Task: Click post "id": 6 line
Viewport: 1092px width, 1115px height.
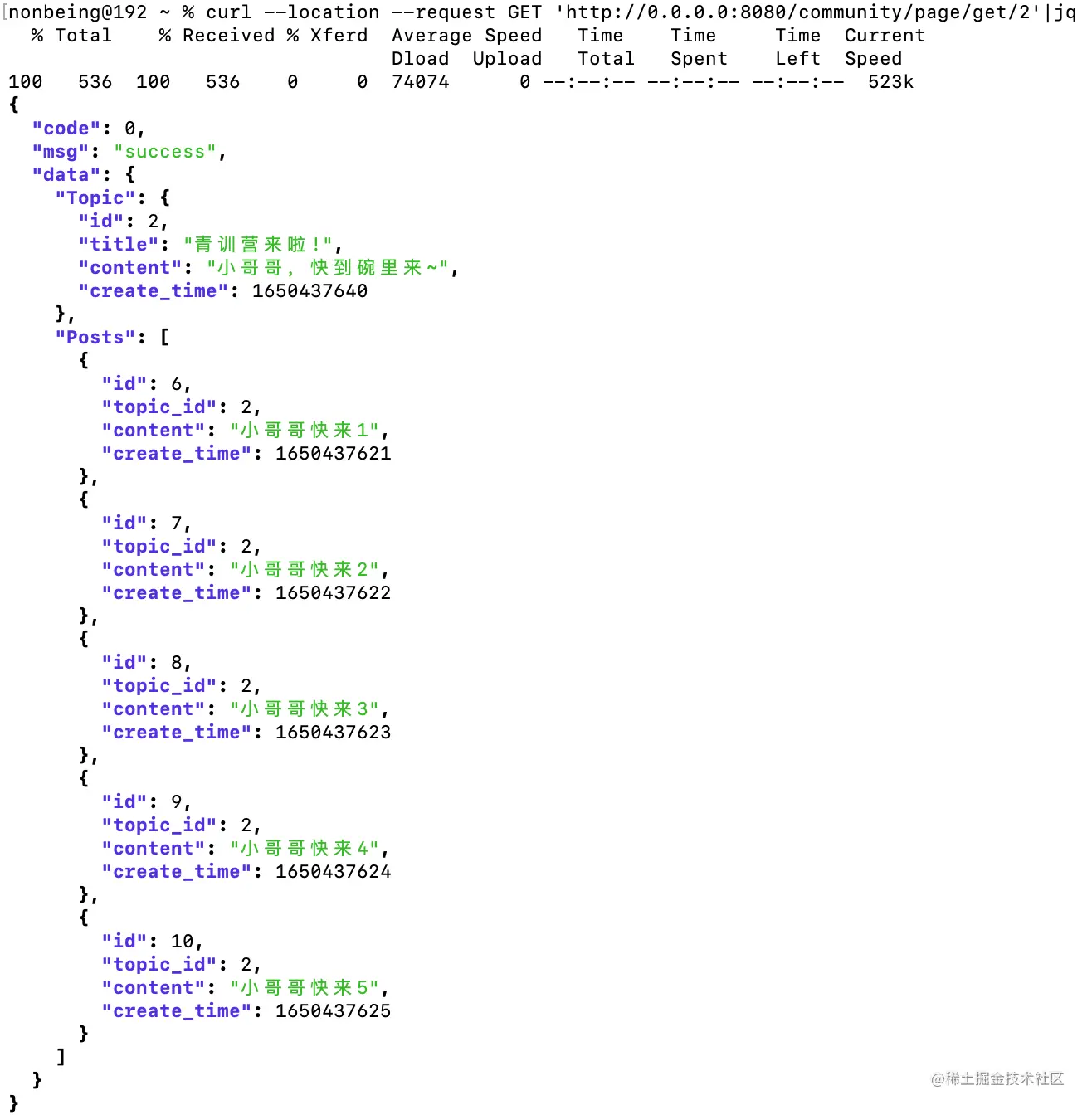Action: click(146, 384)
